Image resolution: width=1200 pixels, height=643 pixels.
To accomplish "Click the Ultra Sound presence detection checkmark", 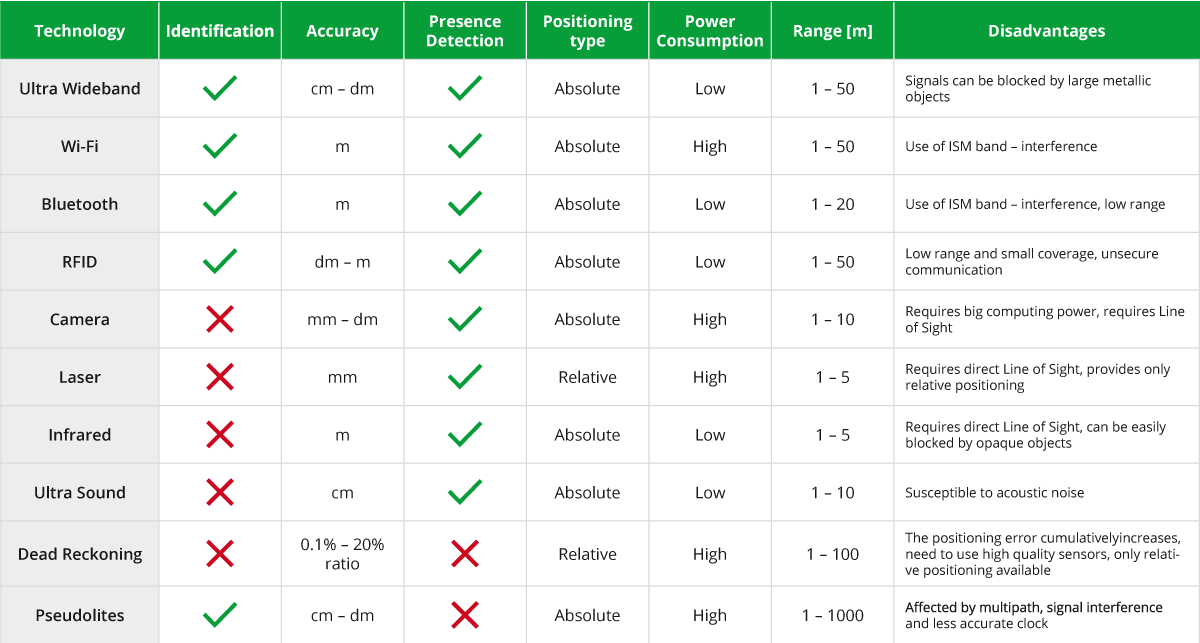I will [465, 492].
